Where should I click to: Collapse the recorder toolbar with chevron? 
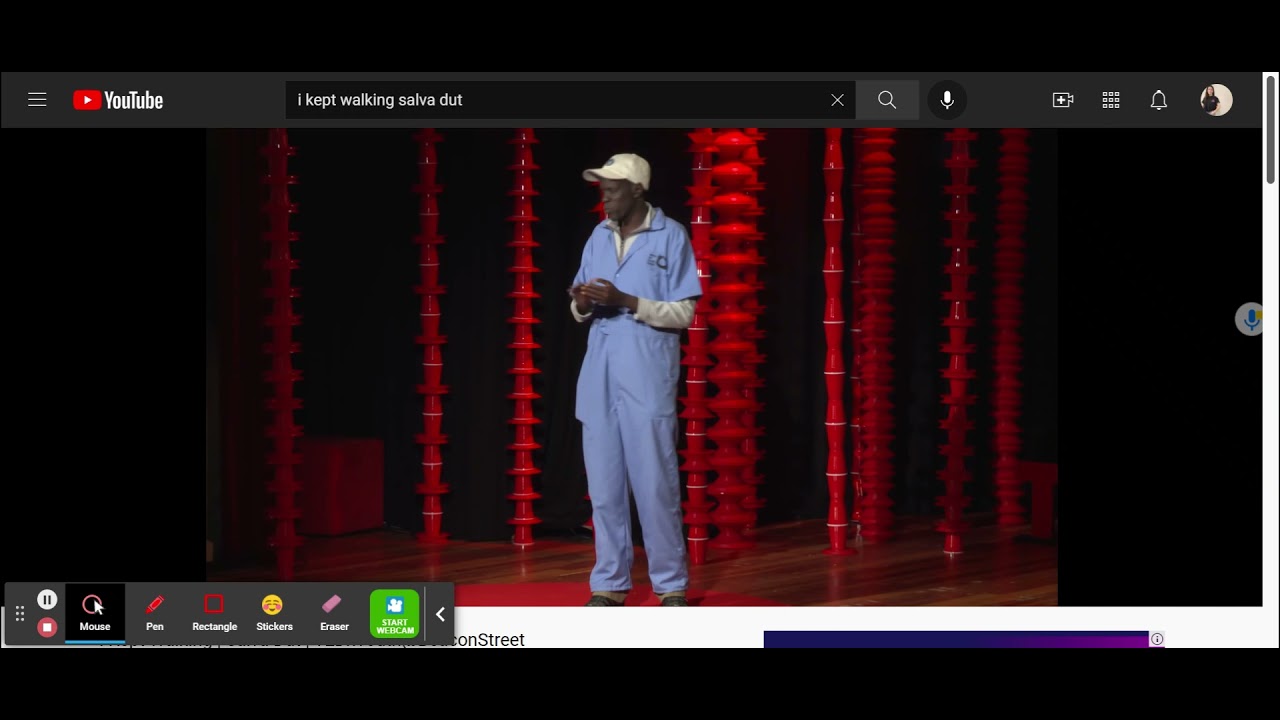point(440,614)
